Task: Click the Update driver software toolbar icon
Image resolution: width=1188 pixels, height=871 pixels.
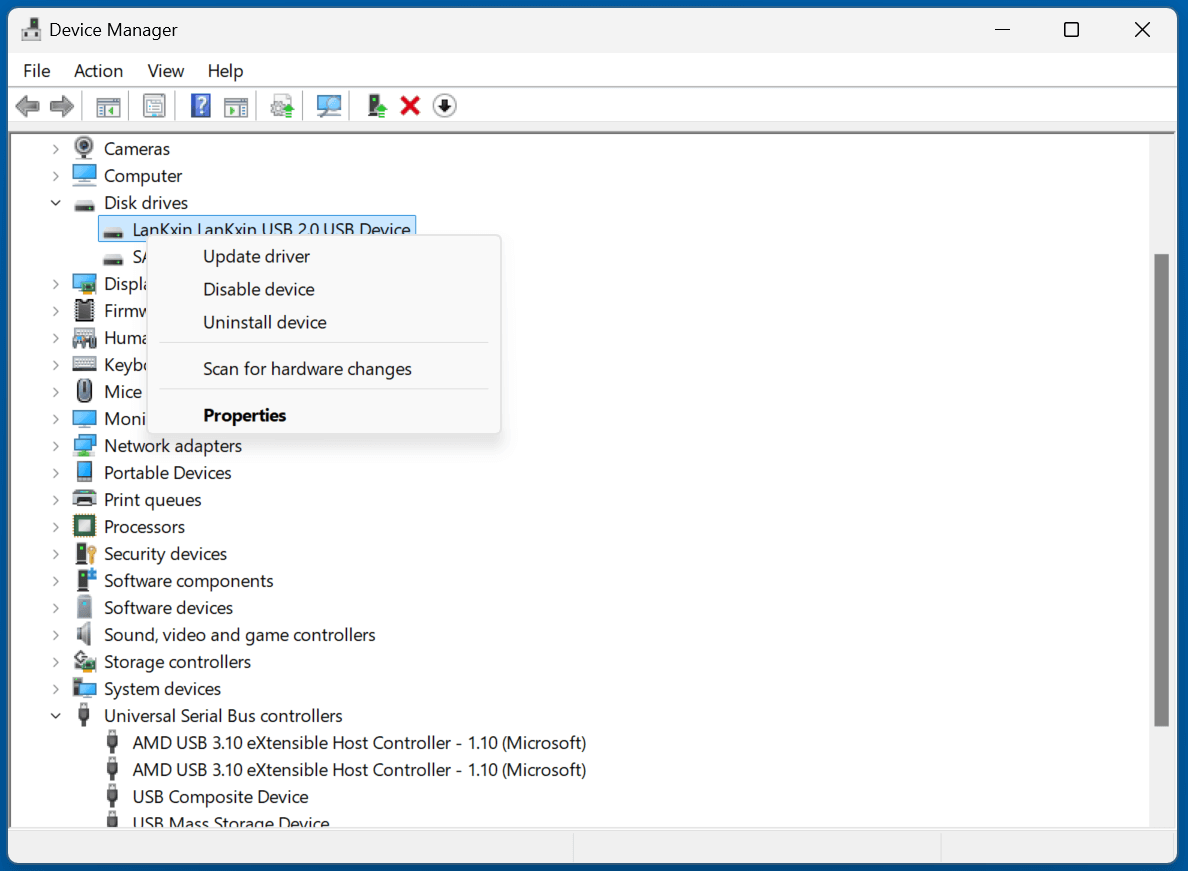Action: (x=281, y=105)
